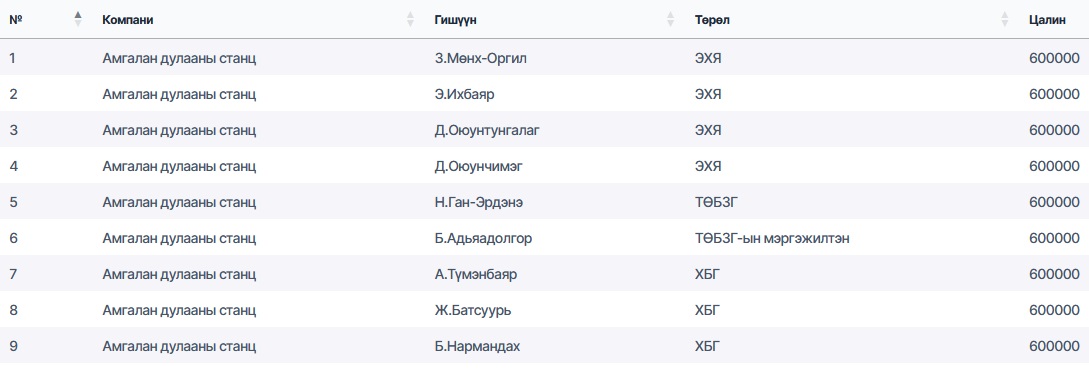Click the ХБГ type in row 9
1089x371 pixels.
(708, 347)
